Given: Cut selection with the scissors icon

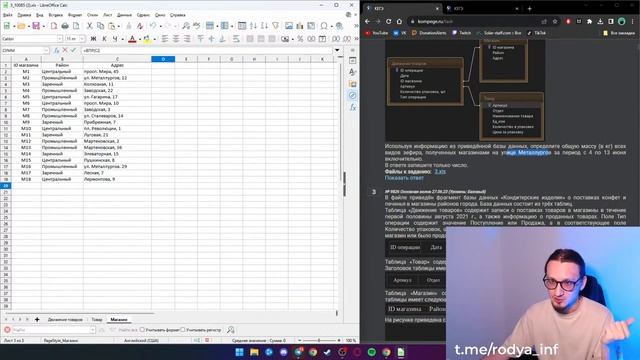Looking at the screenshot, I should click(x=89, y=26).
